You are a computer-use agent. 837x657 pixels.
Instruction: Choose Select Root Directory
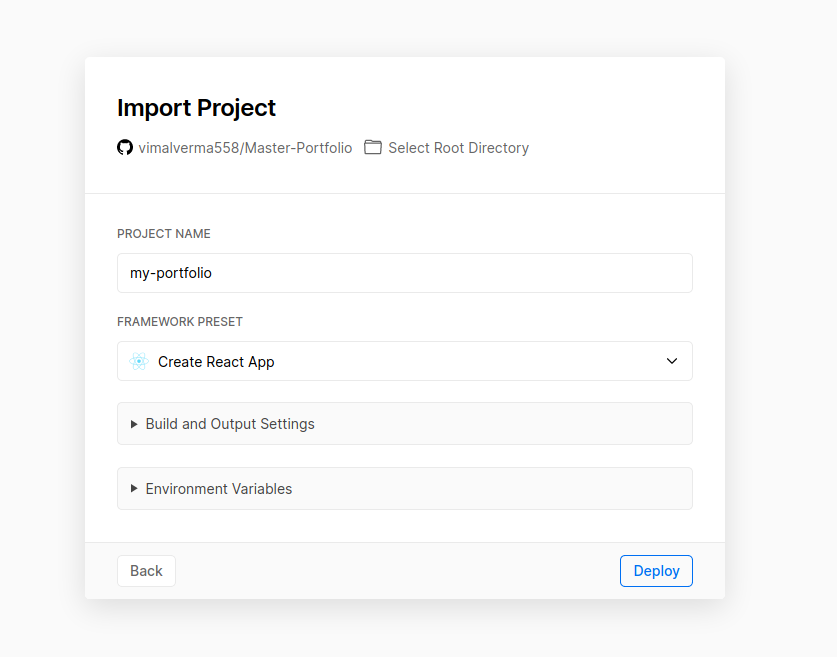(458, 148)
